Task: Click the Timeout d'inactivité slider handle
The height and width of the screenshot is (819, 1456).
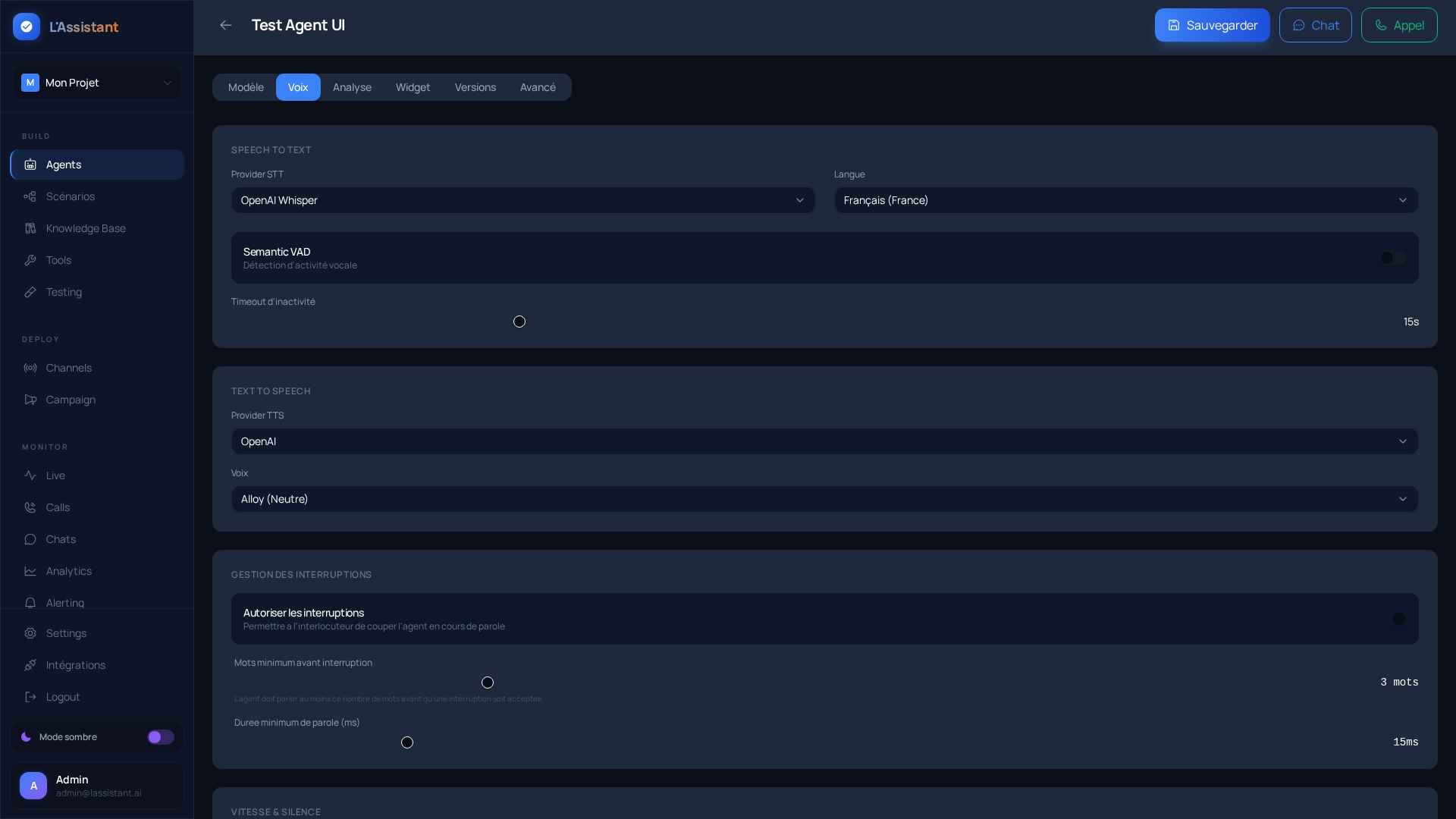Action: pos(519,322)
